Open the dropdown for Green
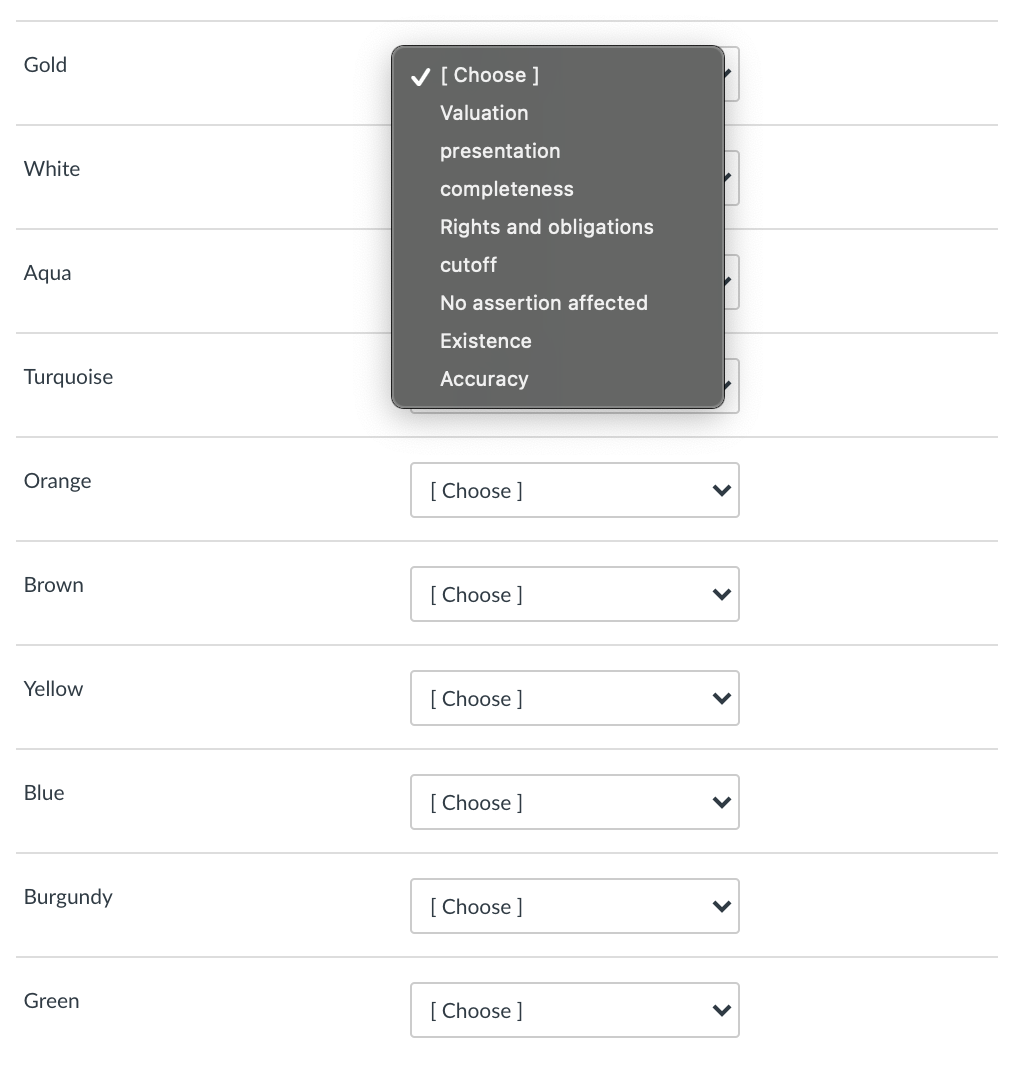This screenshot has height=1080, width=1010. (x=574, y=1010)
